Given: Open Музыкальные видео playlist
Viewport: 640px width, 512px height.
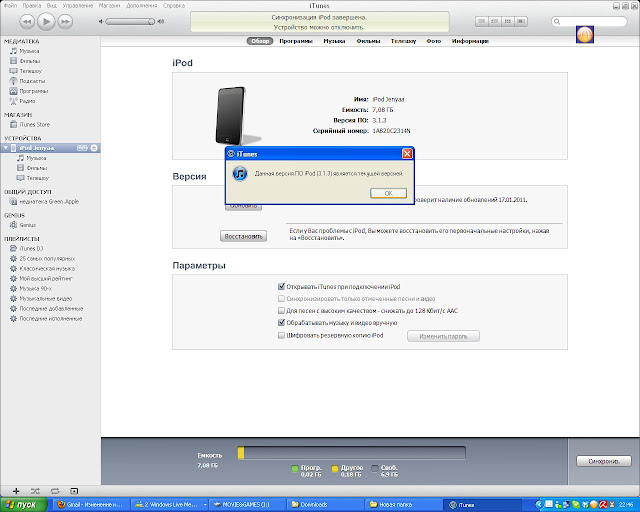Looking at the screenshot, I should point(45,298).
